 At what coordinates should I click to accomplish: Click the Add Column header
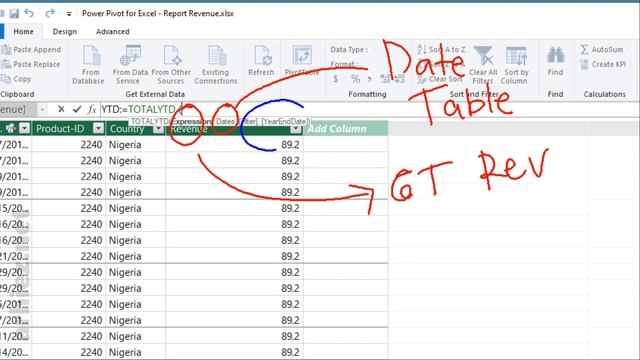pos(346,129)
